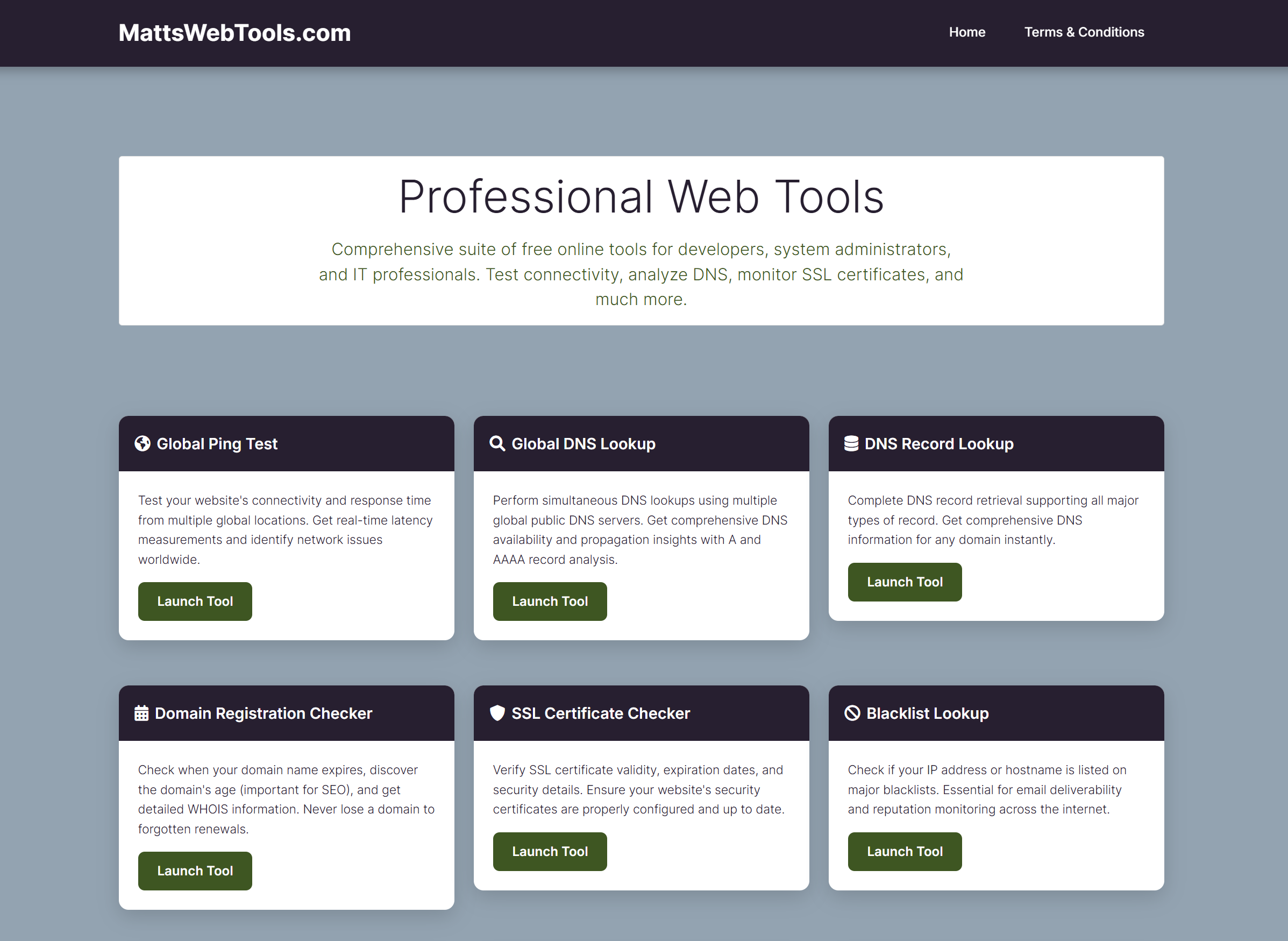The image size is (1288, 941).
Task: Launch the DNS Record Lookup tool
Action: click(x=904, y=582)
